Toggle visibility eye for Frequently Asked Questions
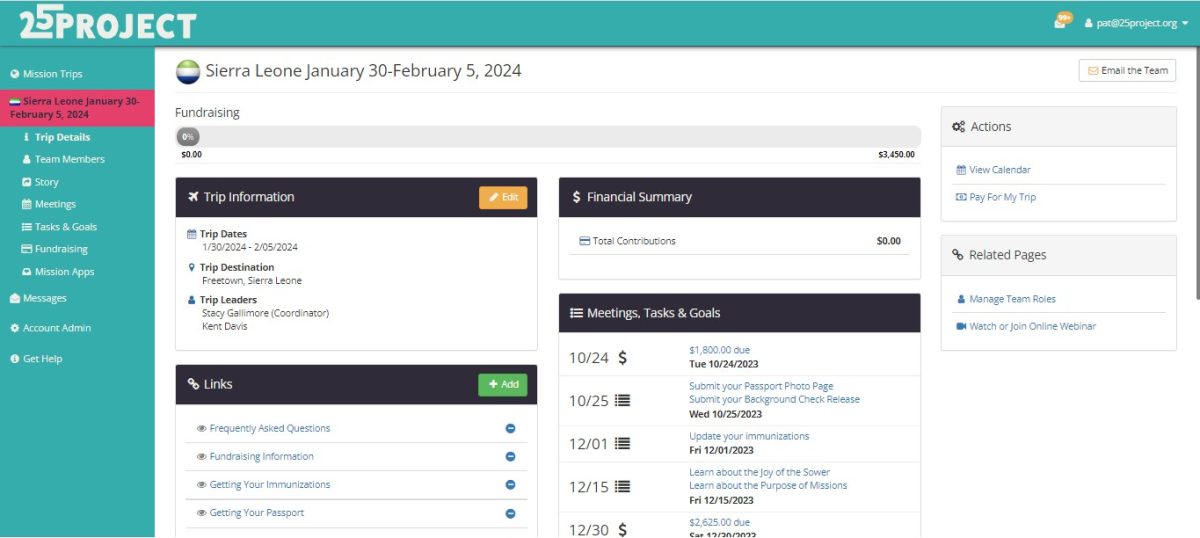Viewport: 1200px width, 538px height. tap(201, 429)
